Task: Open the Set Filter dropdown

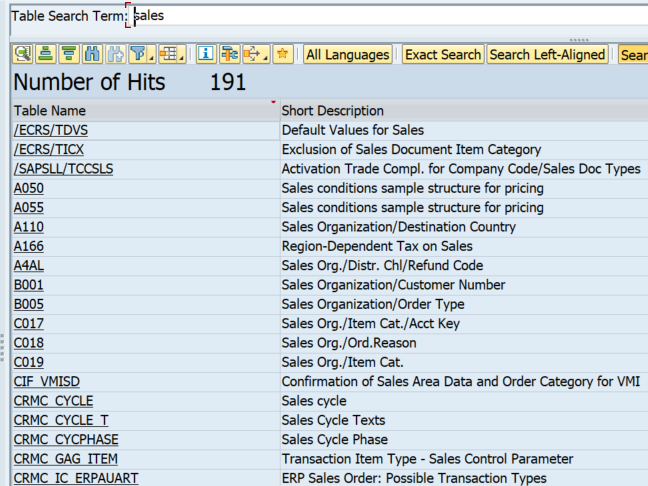Action: pyautogui.click(x=141, y=55)
